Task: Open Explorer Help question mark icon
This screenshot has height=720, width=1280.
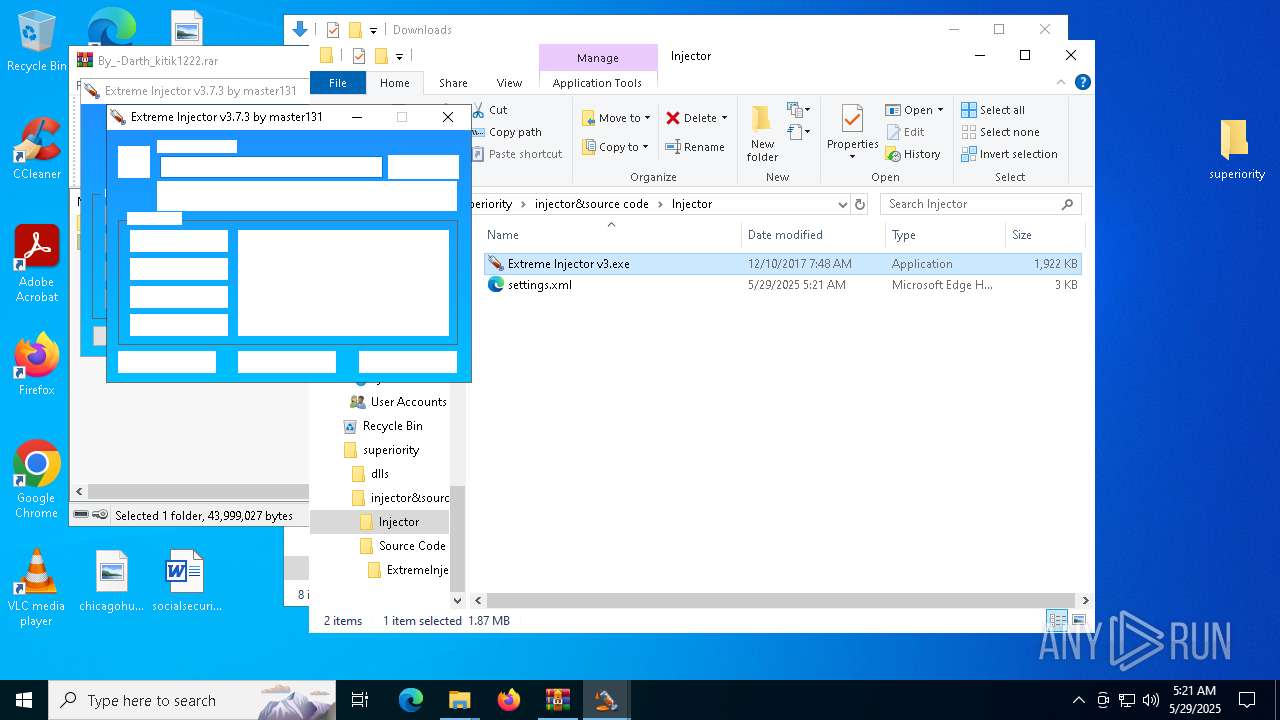Action: [1082, 83]
